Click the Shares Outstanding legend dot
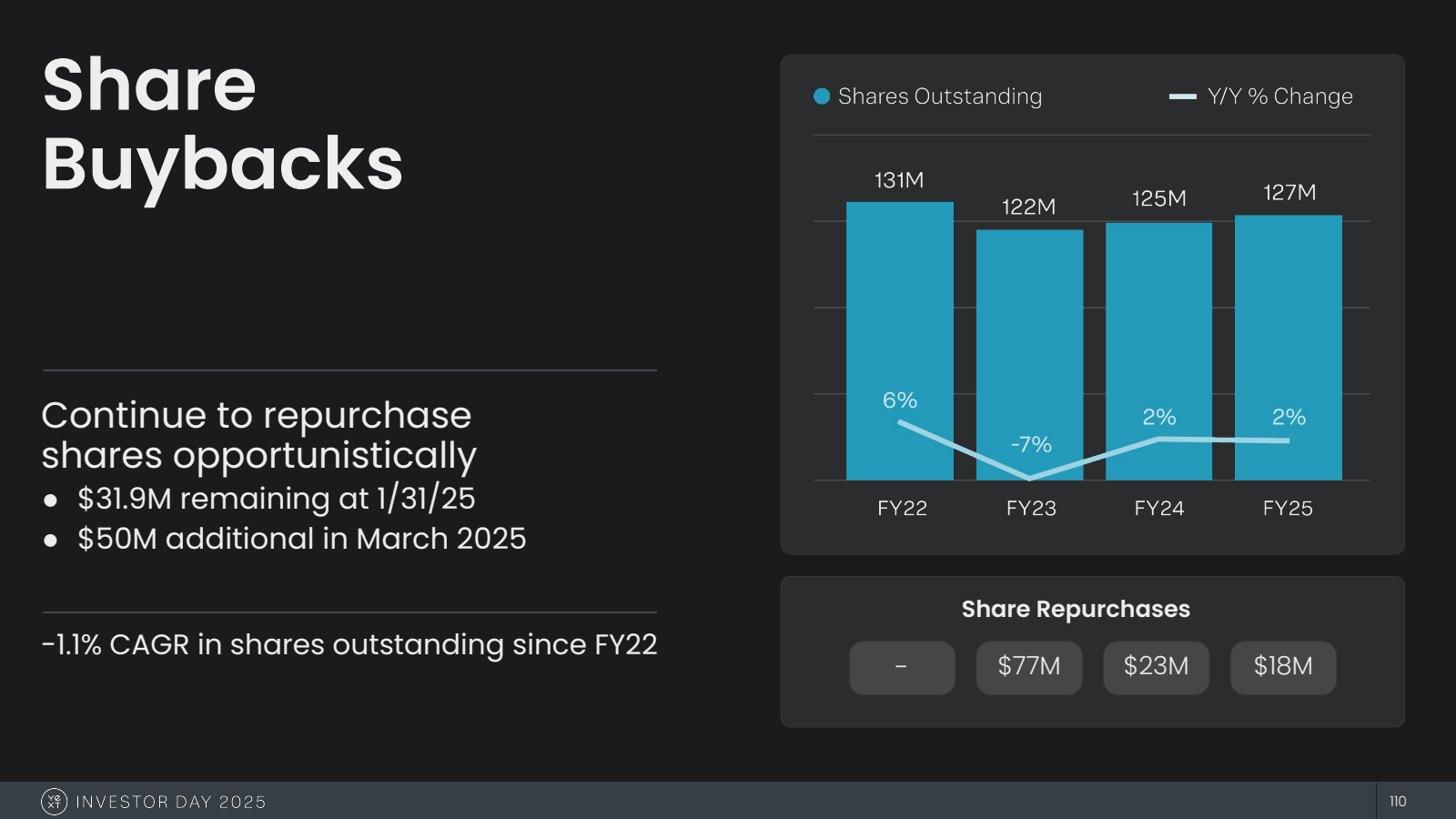The image size is (1456, 819). pyautogui.click(x=822, y=96)
